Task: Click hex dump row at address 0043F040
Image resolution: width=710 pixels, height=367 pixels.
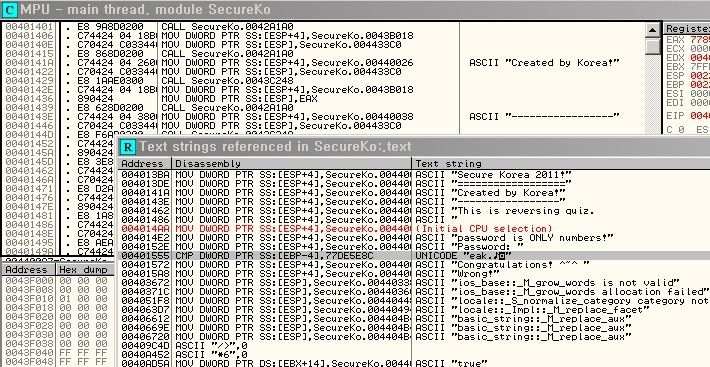Action: click(x=58, y=353)
